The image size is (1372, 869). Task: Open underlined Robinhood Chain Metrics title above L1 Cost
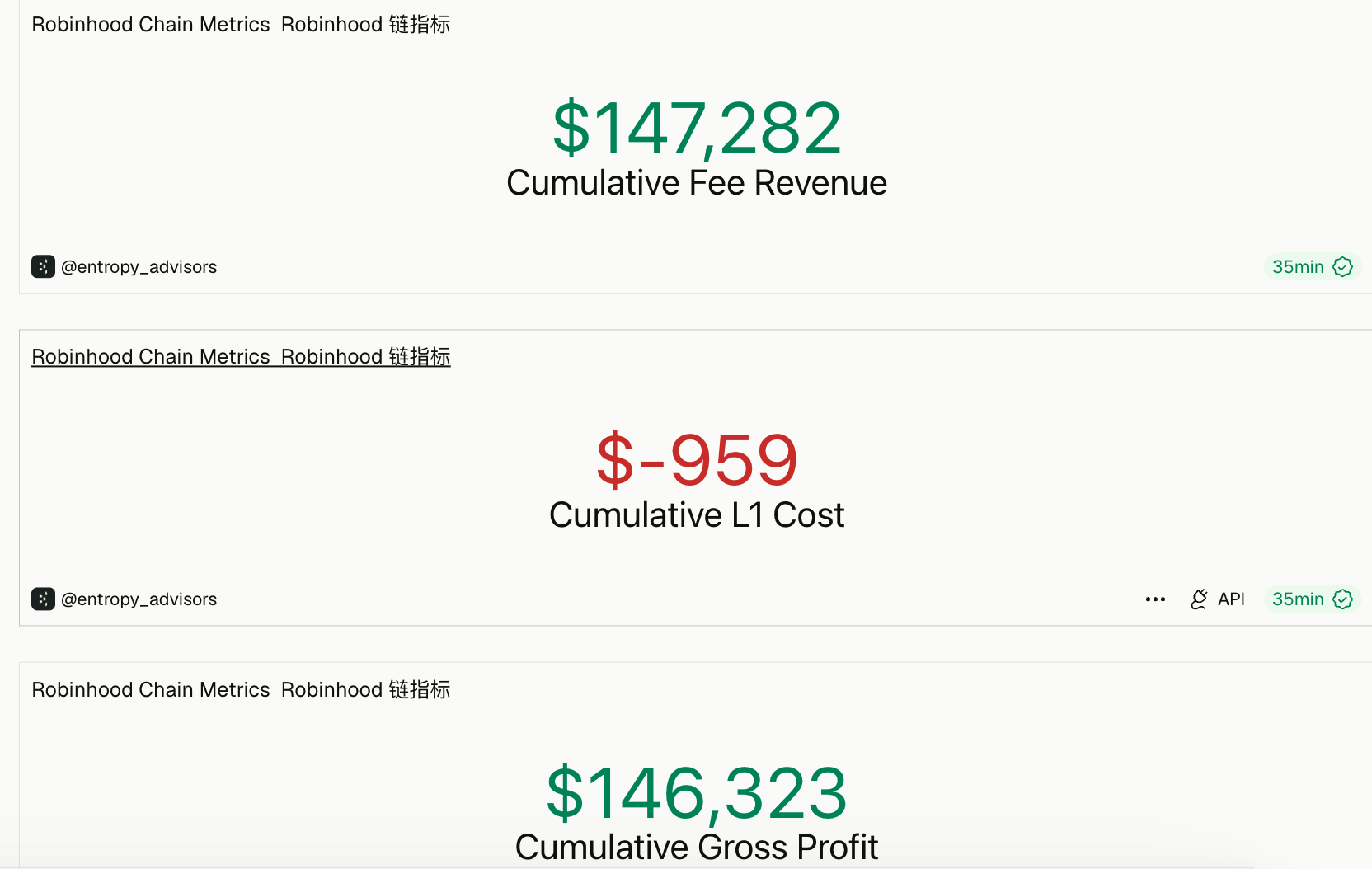[x=241, y=357]
